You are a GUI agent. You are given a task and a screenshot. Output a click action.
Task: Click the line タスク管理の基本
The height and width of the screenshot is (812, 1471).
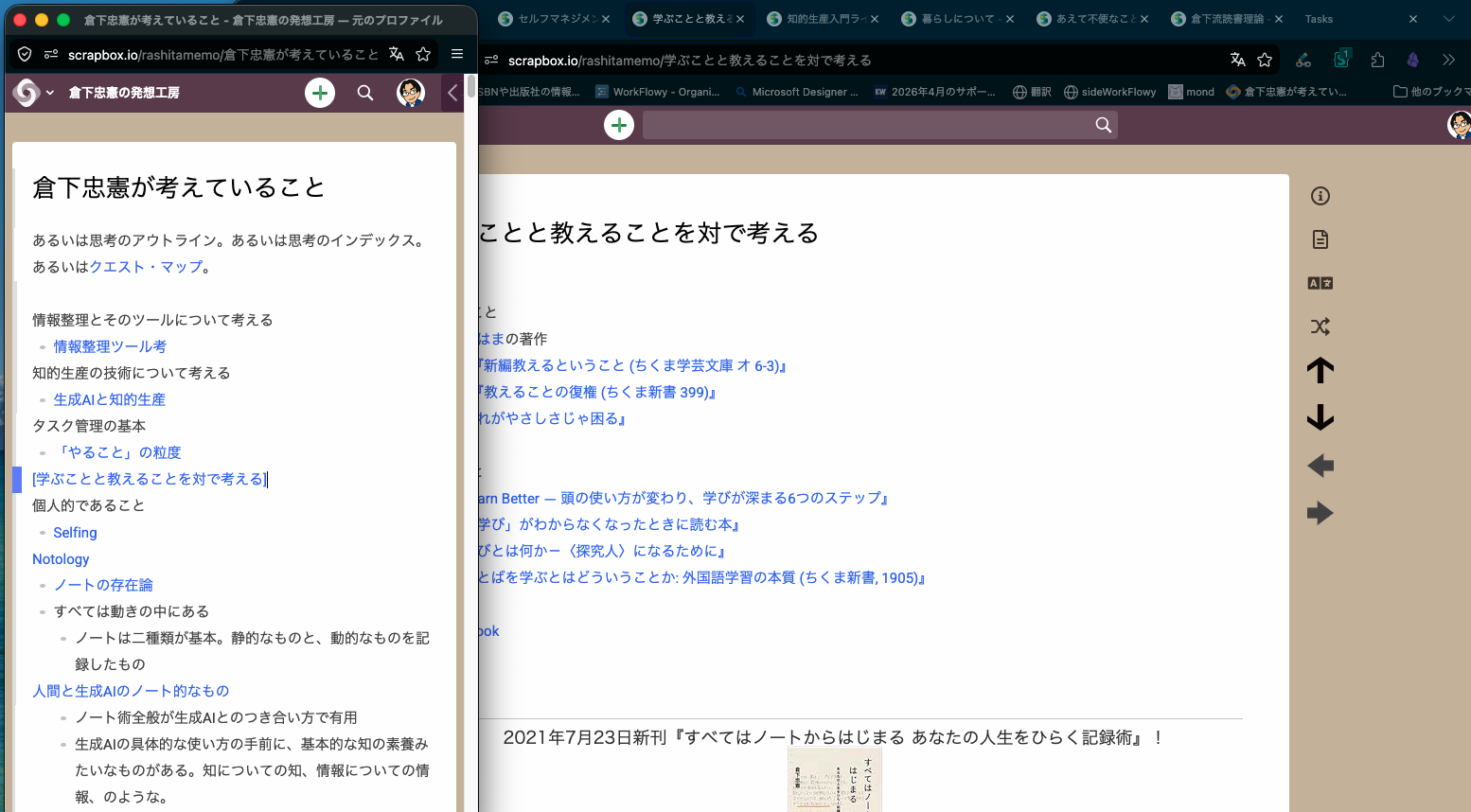click(89, 426)
